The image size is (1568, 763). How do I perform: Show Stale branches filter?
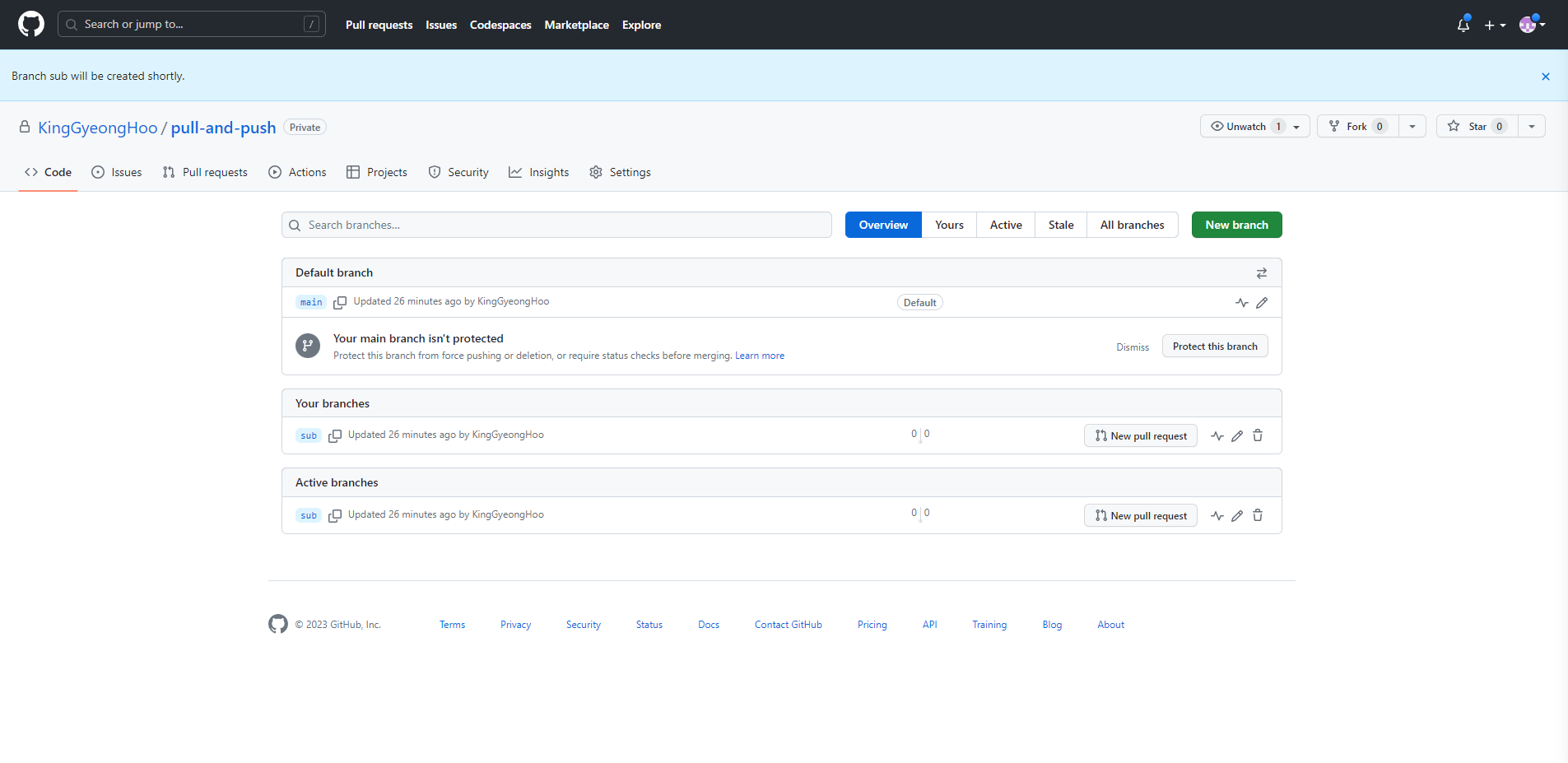(1061, 225)
